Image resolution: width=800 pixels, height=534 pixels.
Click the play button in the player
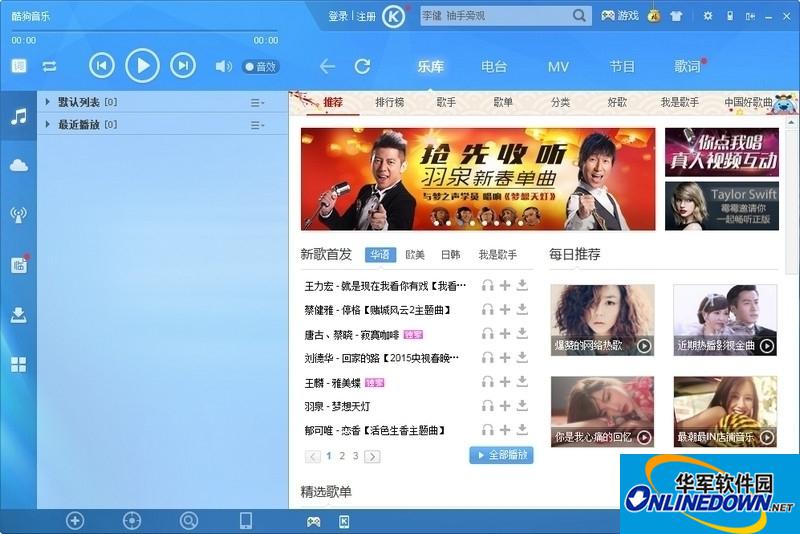[x=142, y=66]
